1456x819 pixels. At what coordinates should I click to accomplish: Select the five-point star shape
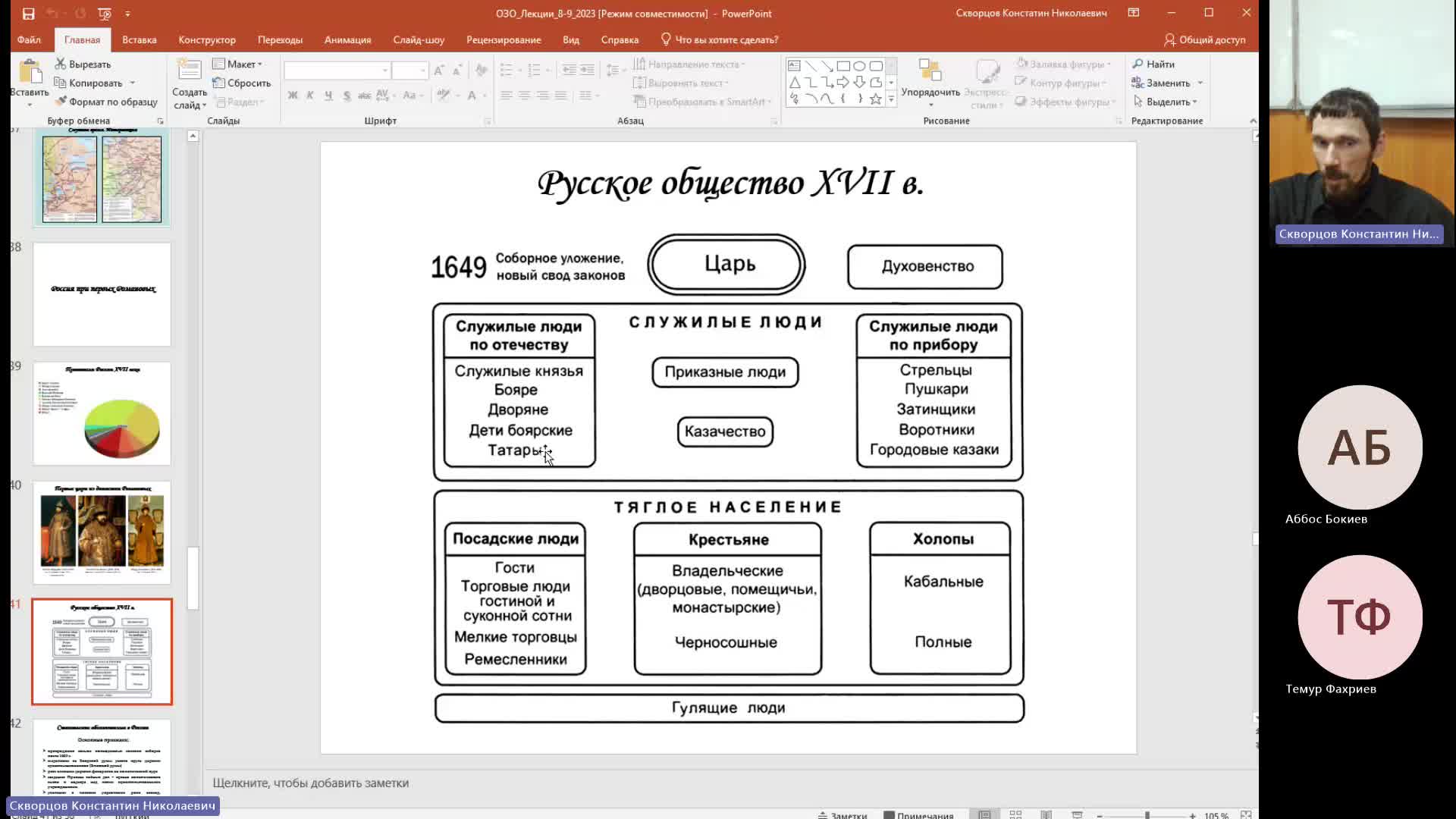[x=876, y=99]
